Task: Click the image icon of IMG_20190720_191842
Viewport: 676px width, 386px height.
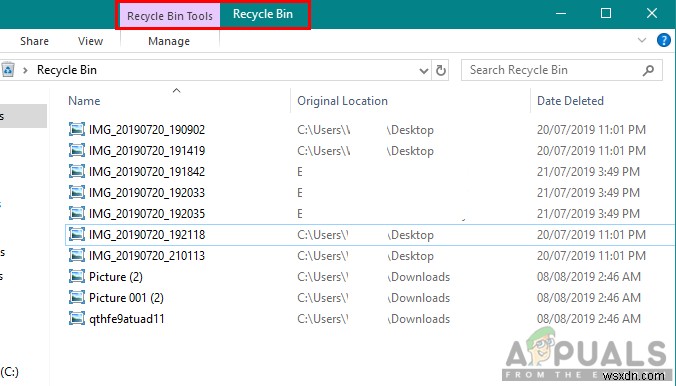Action: [77, 172]
